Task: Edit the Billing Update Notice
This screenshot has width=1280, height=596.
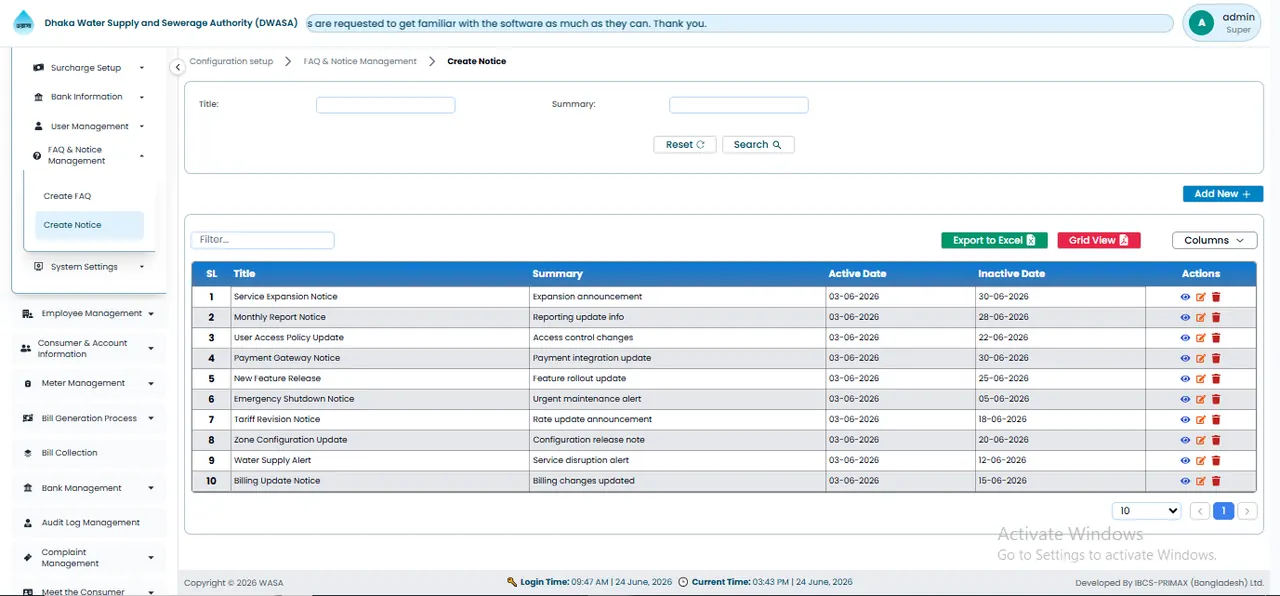Action: (1201, 481)
